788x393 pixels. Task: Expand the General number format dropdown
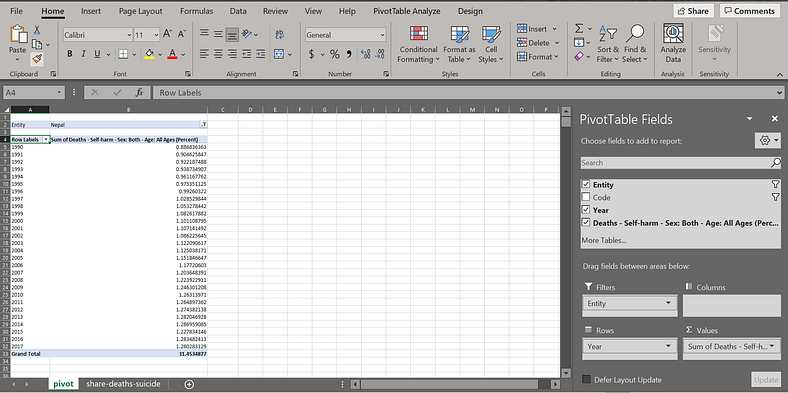pyautogui.click(x=382, y=35)
